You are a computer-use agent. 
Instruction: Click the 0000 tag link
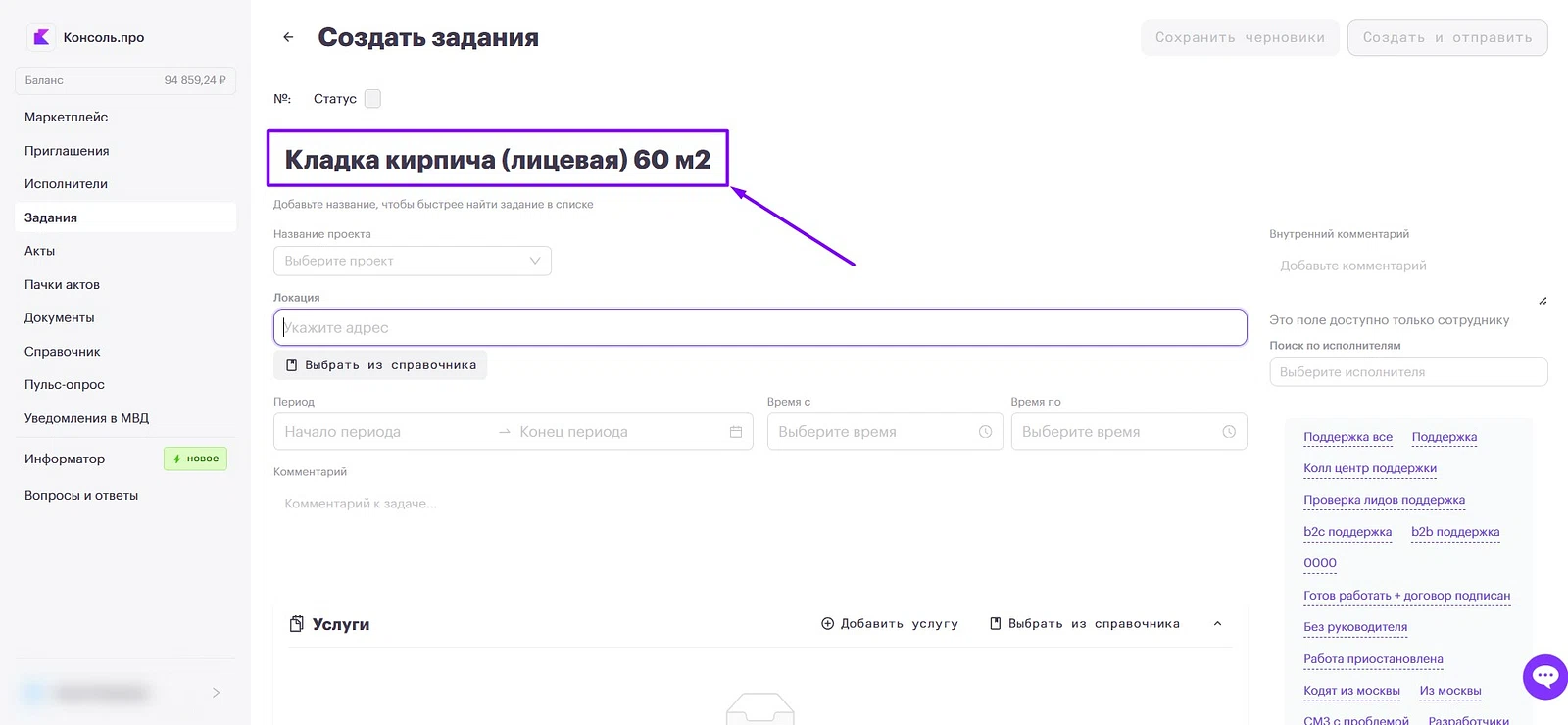tap(1320, 563)
